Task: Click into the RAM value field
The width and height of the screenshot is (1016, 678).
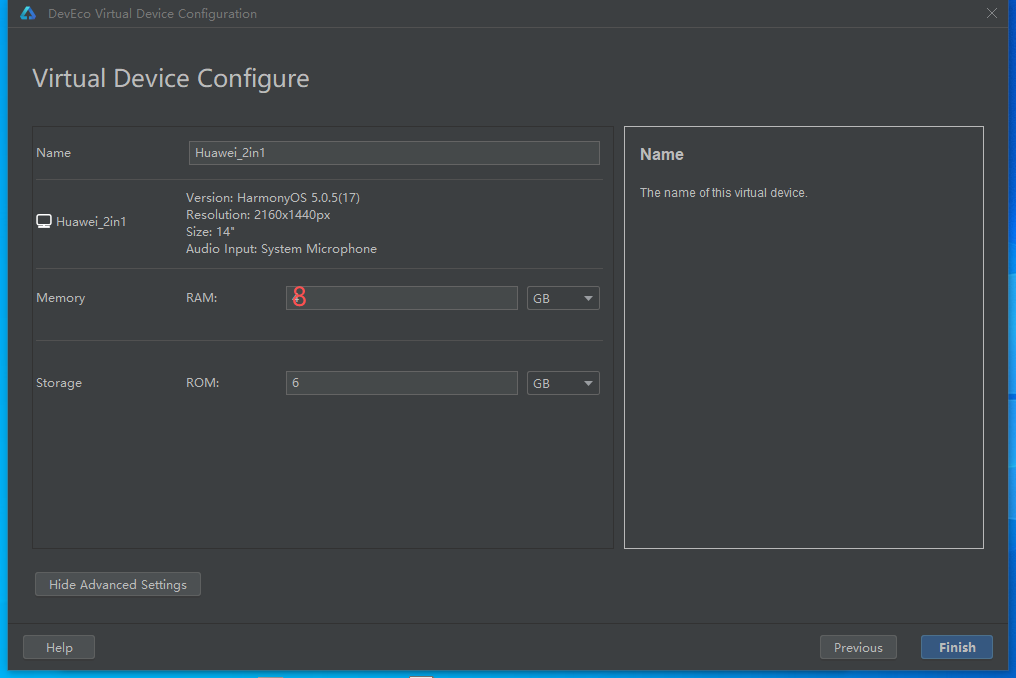Action: [x=402, y=298]
